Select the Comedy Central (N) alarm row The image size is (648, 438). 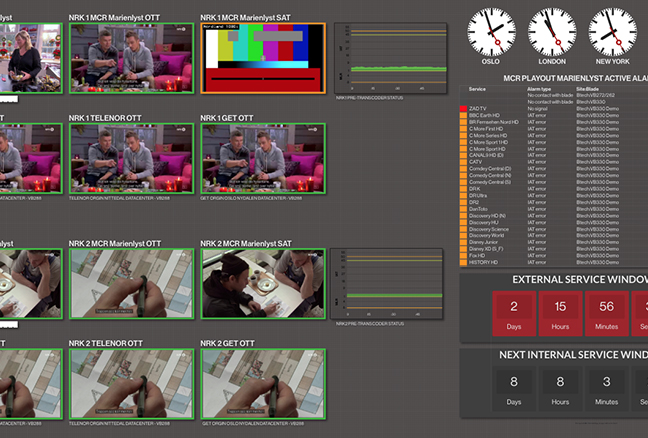tap(554, 175)
